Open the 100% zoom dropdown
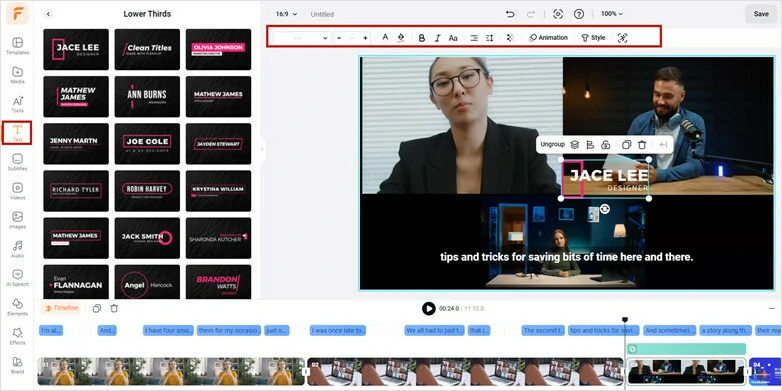Viewport: 782px width, 391px height. pos(612,14)
